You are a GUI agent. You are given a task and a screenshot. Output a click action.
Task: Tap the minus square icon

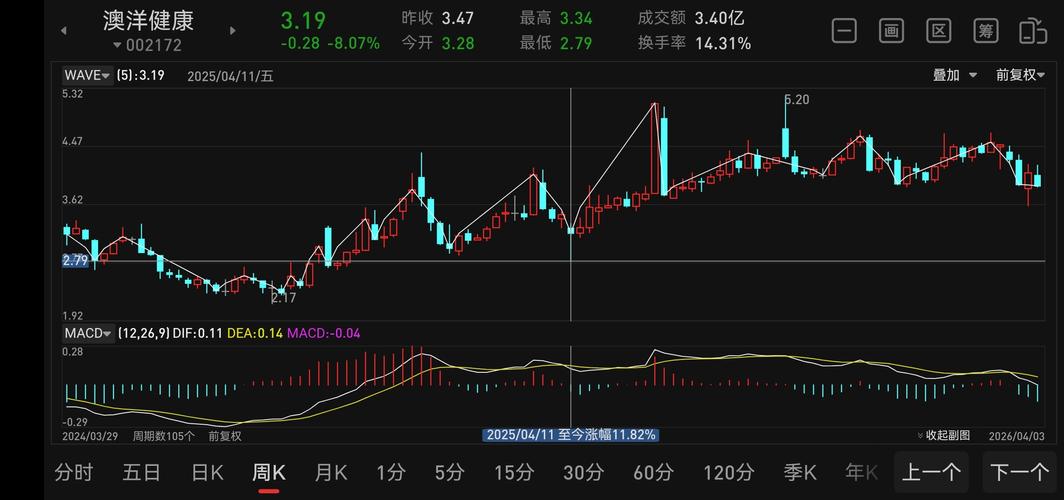click(x=844, y=31)
